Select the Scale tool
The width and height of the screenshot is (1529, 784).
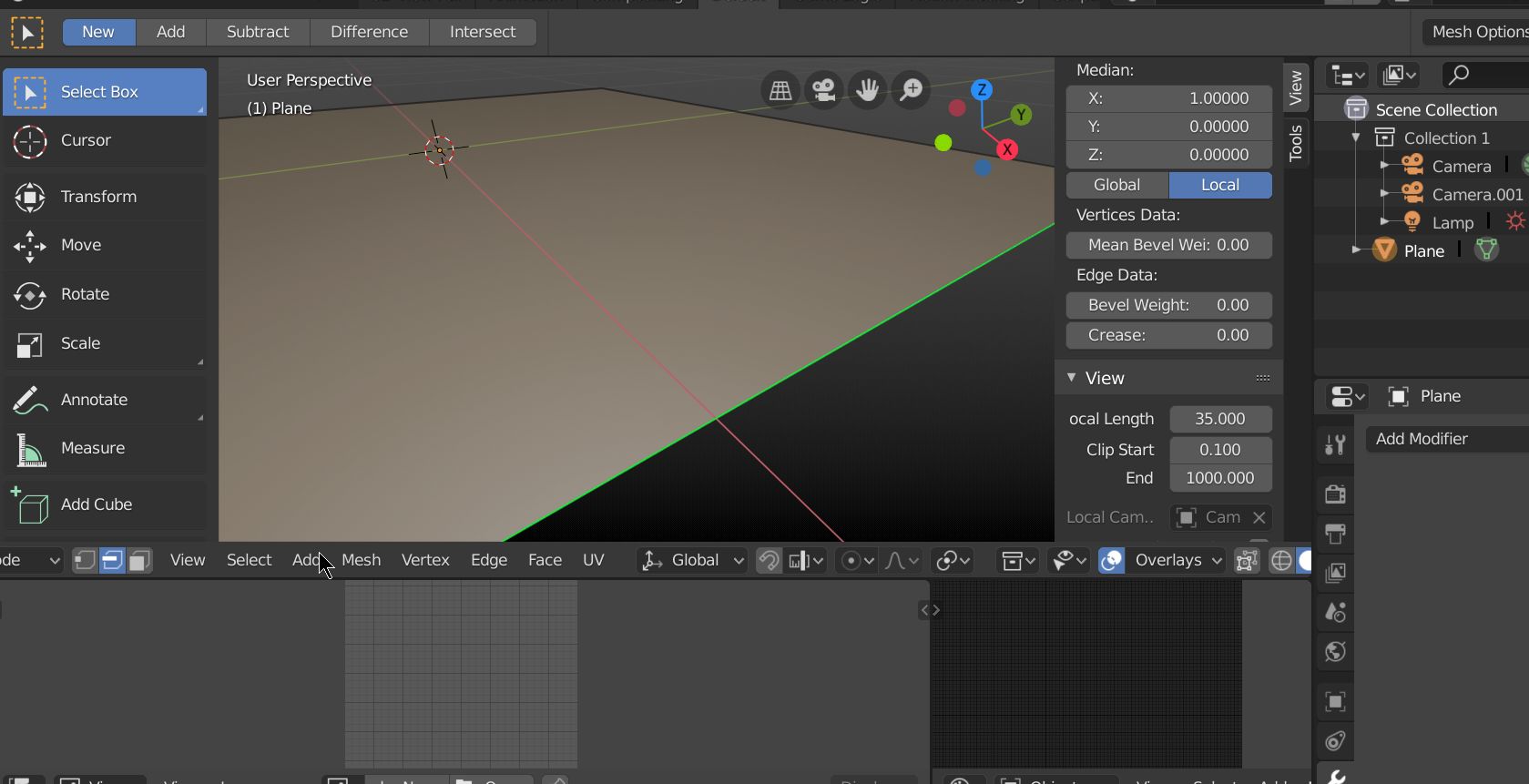pyautogui.click(x=105, y=343)
